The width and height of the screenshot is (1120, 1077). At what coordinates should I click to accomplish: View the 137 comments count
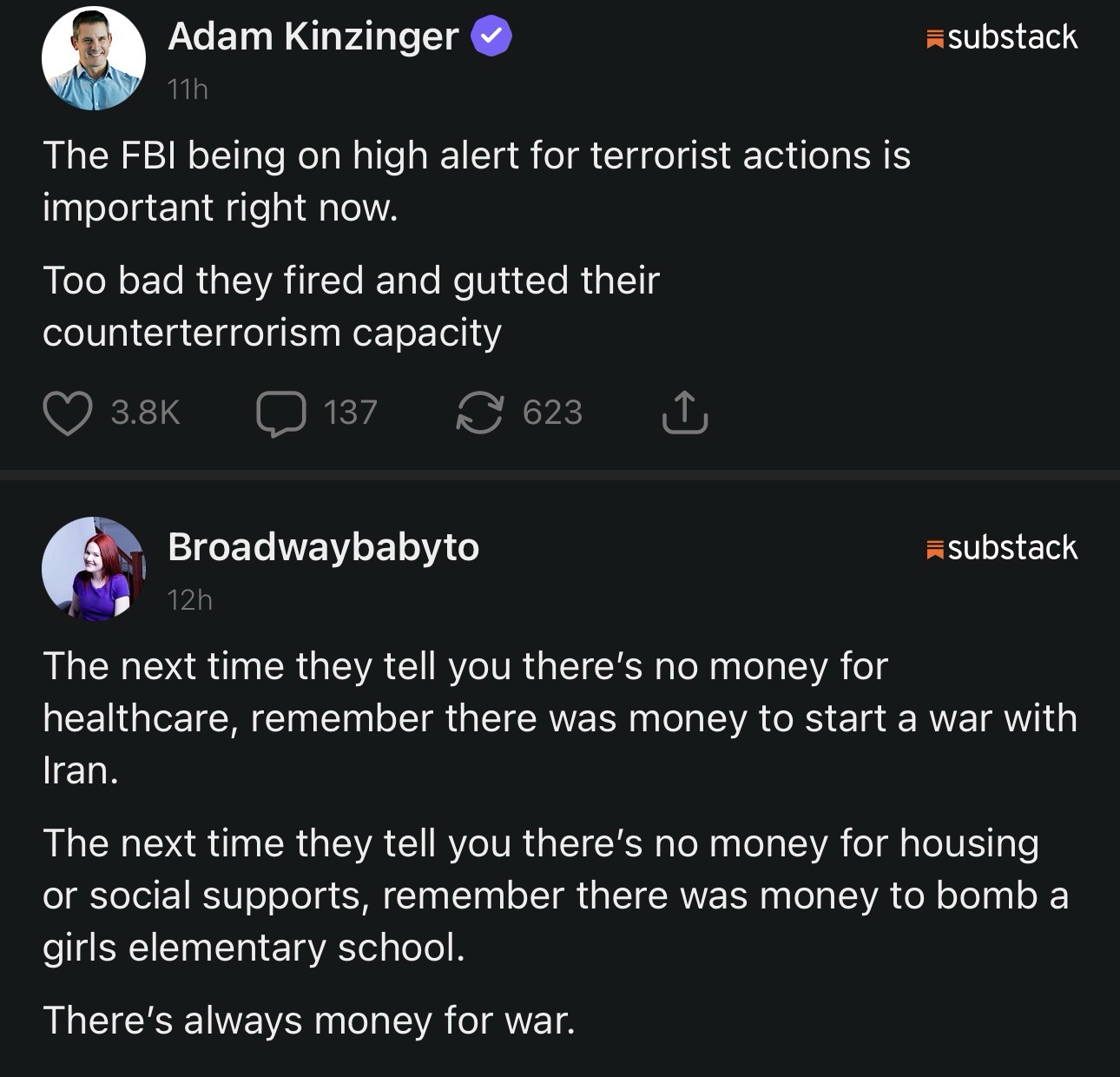click(350, 413)
